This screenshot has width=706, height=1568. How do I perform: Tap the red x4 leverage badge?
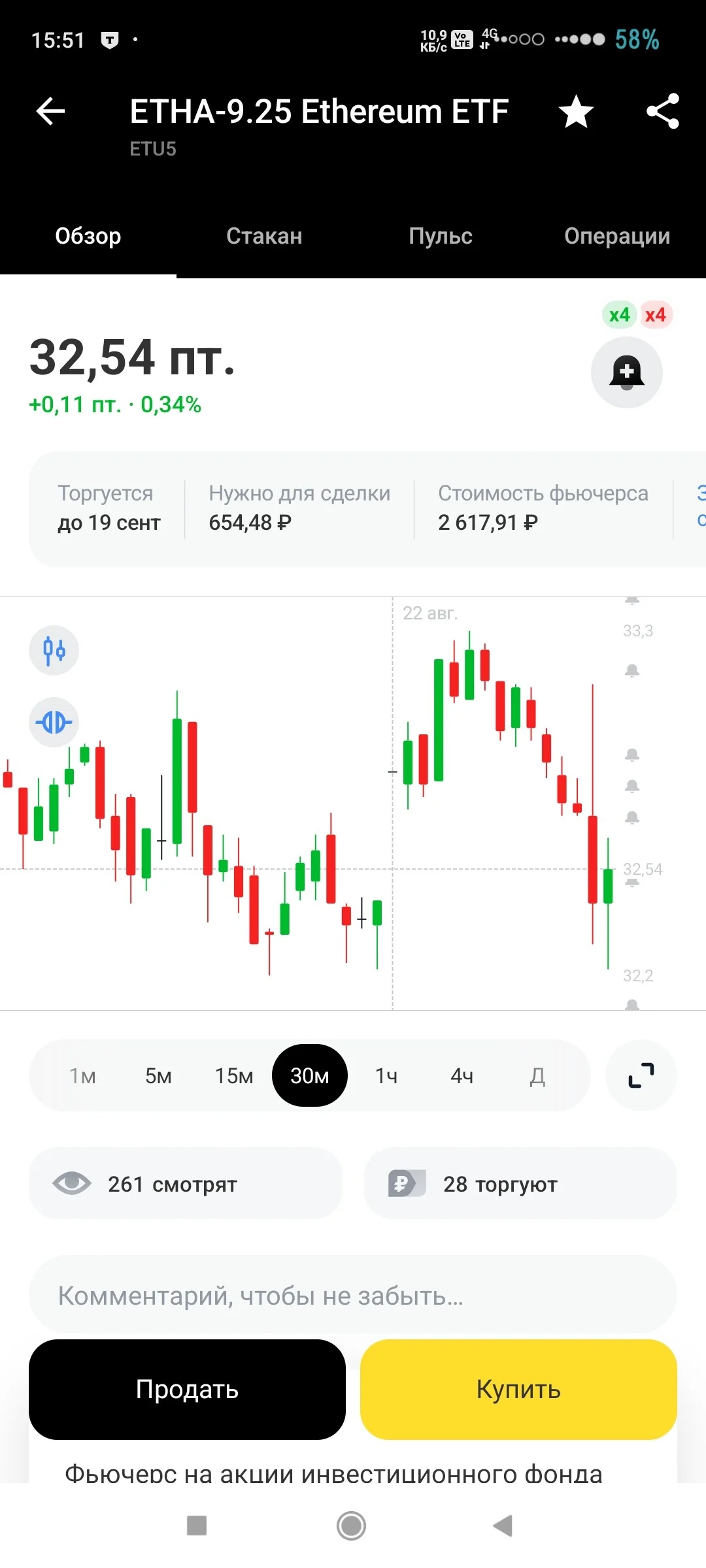coord(656,315)
